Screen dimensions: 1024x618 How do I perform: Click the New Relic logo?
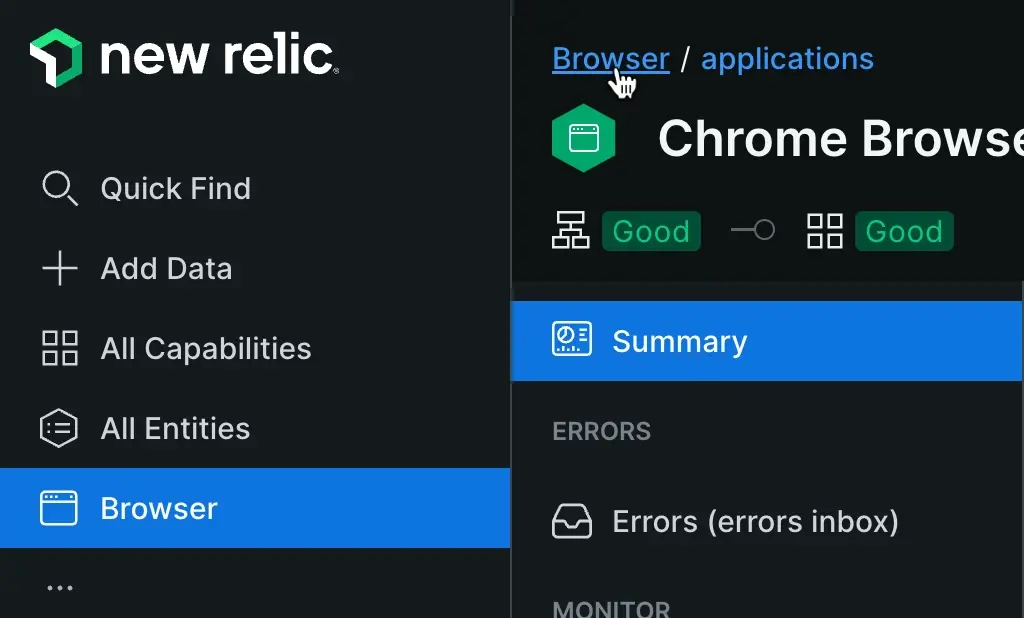pyautogui.click(x=184, y=56)
